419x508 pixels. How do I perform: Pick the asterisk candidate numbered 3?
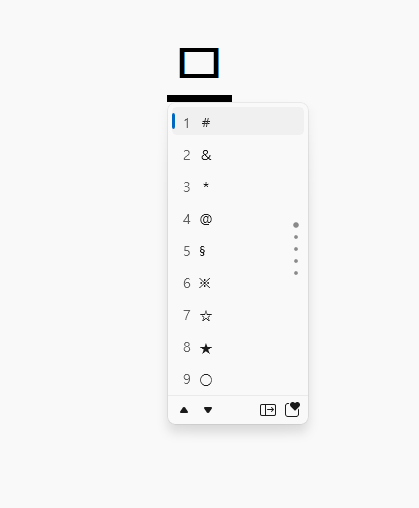point(238,187)
